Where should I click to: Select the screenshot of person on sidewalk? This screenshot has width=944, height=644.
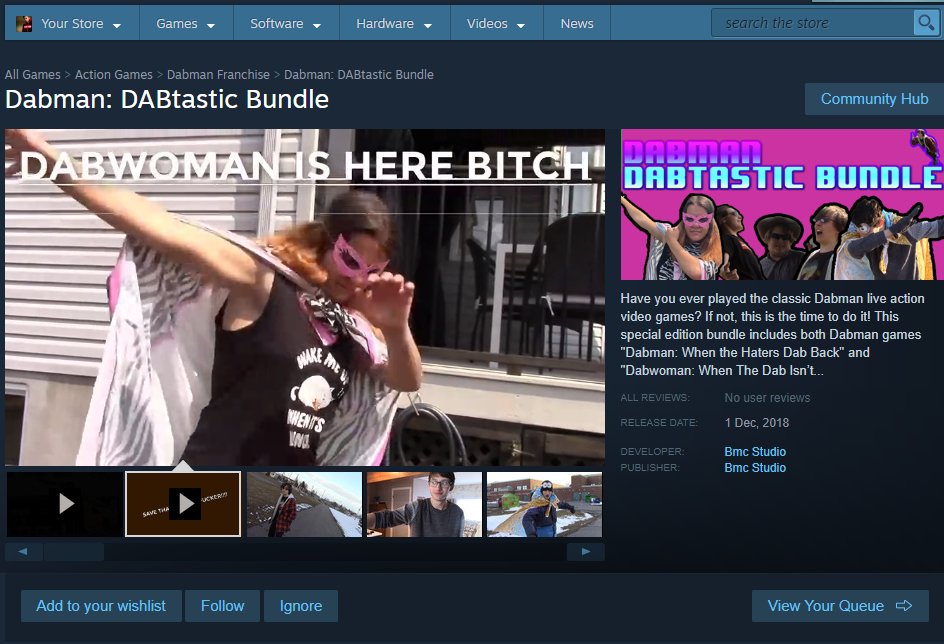point(304,504)
